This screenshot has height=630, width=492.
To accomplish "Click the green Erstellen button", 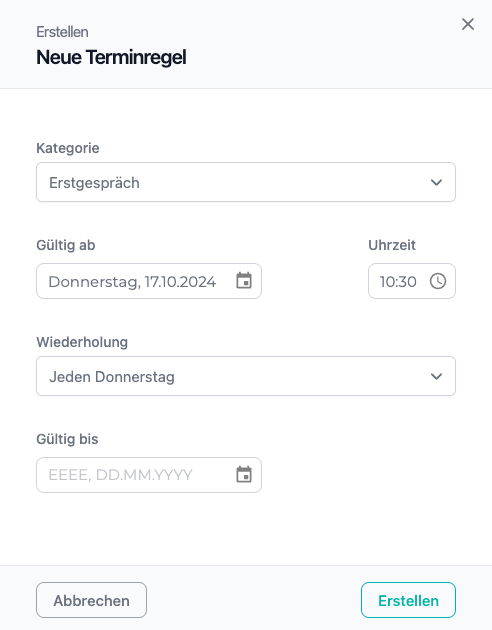I will 408,600.
